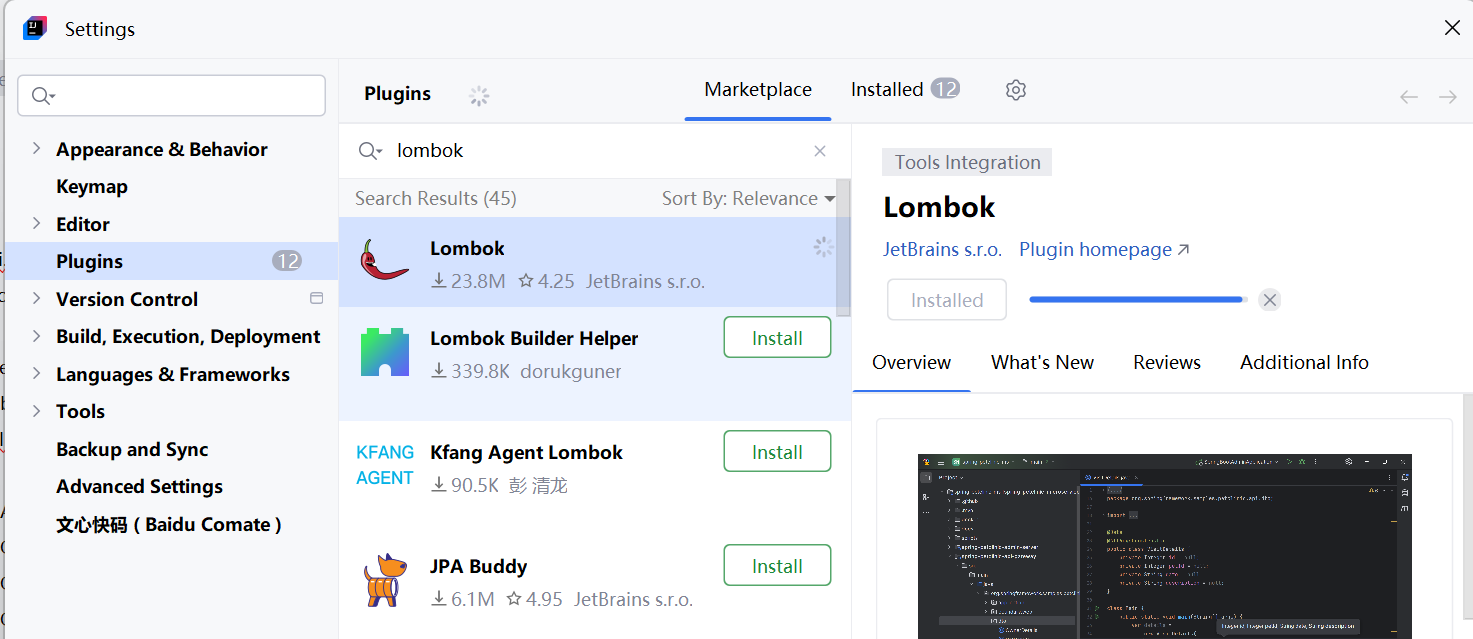Select Plugins in settings tree
Viewport: 1473px width, 639px height.
[172, 261]
